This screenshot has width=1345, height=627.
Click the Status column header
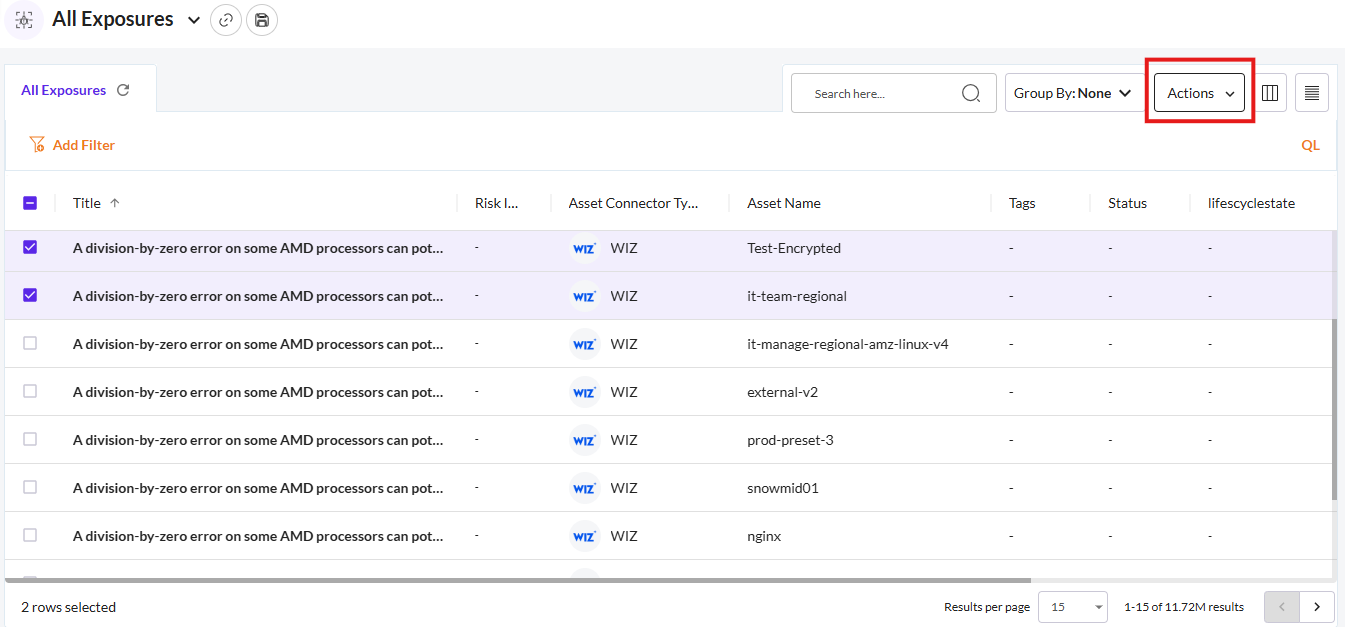point(1127,203)
